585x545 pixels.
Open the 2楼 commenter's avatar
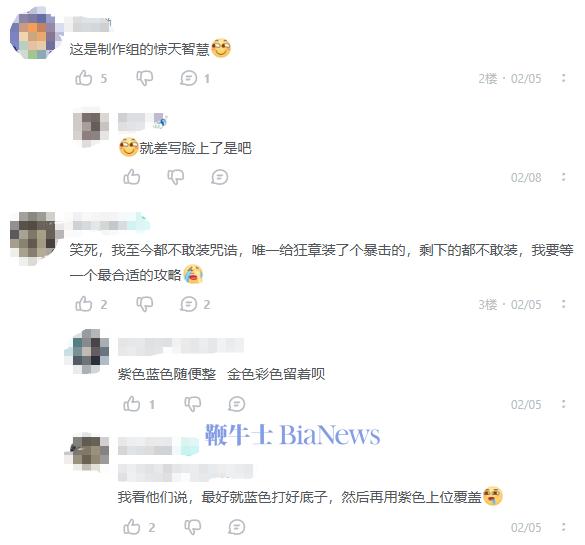point(34,34)
